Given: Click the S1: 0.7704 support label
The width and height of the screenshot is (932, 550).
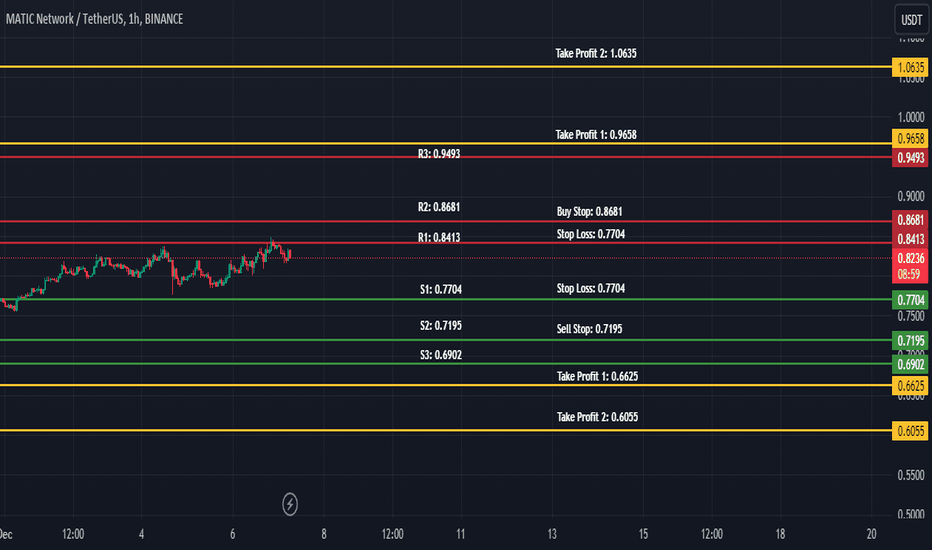Looking at the screenshot, I should (440, 290).
